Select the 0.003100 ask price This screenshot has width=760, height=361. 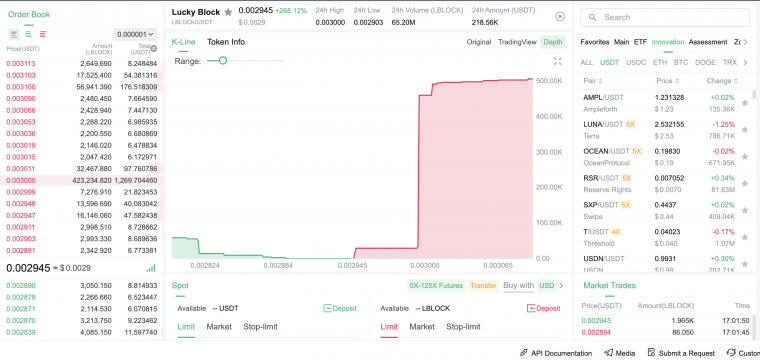tap(21, 87)
